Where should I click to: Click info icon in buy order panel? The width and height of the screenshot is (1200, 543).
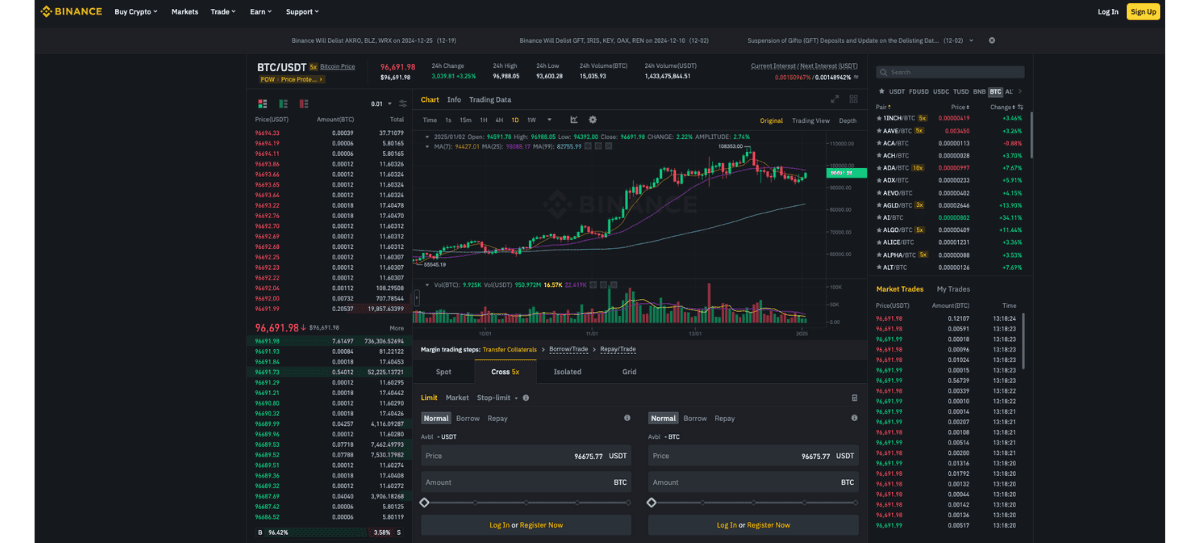pyautogui.click(x=627, y=418)
